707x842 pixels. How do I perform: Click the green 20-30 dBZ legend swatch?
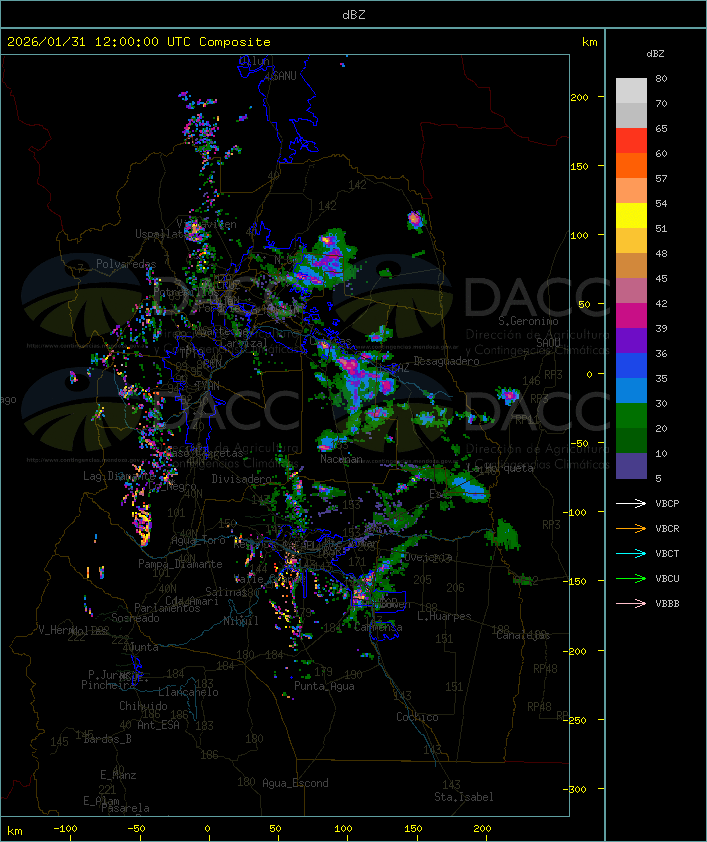coord(631,416)
